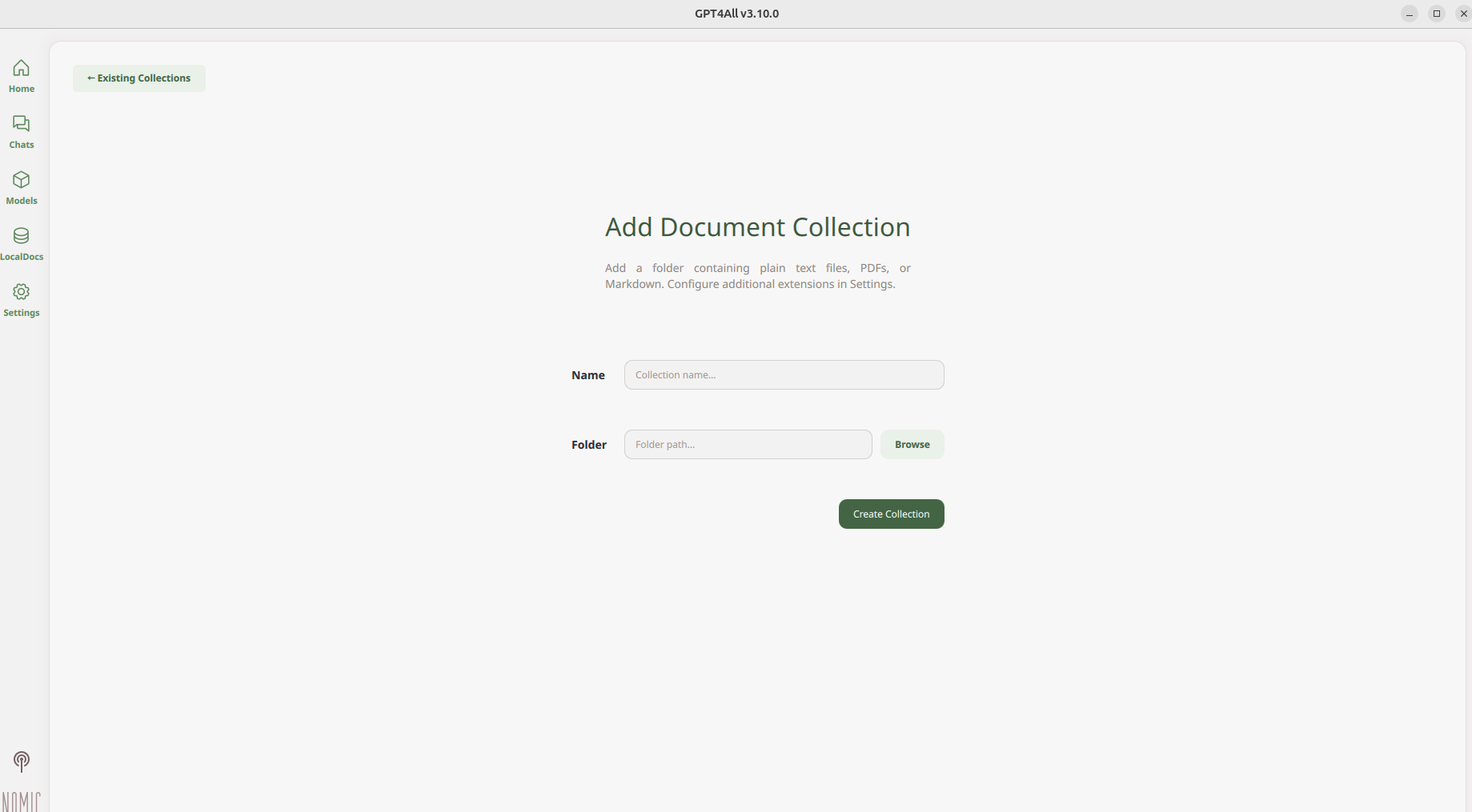Focus the Collection name input field
This screenshot has height=812, width=1472.
[x=784, y=375]
